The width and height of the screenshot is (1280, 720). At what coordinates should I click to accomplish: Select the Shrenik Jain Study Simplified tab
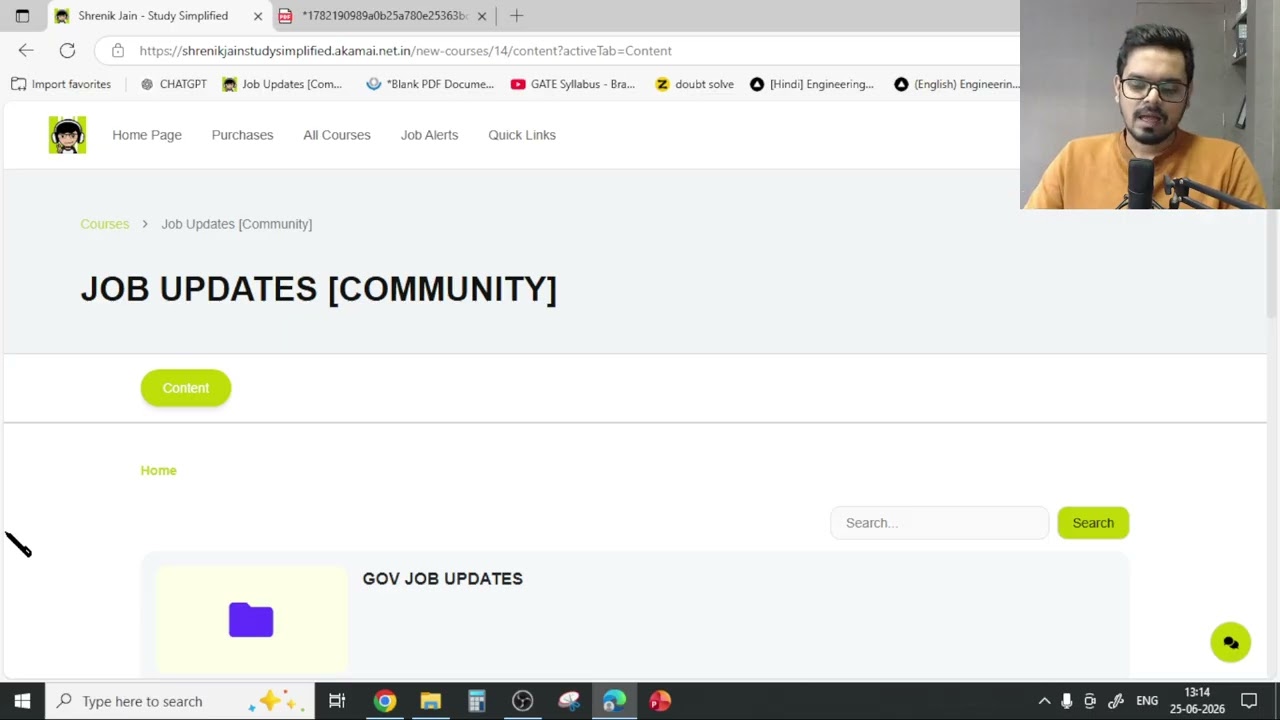pyautogui.click(x=159, y=16)
